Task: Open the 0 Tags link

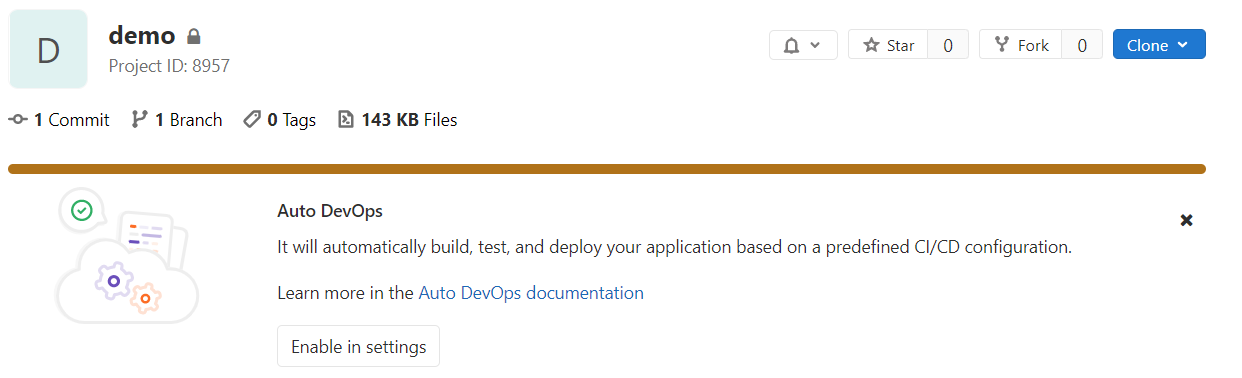Action: coord(280,120)
